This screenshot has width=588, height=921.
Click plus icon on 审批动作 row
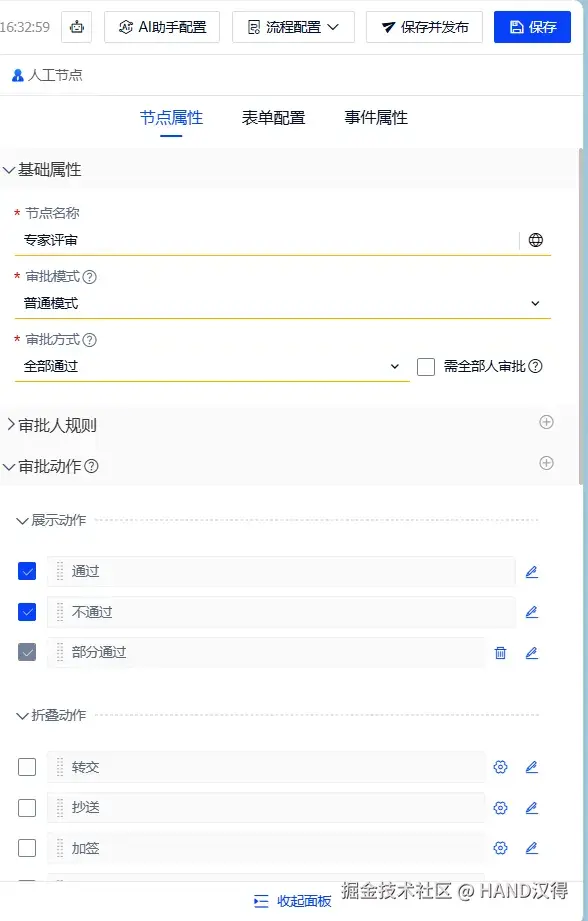click(546, 463)
